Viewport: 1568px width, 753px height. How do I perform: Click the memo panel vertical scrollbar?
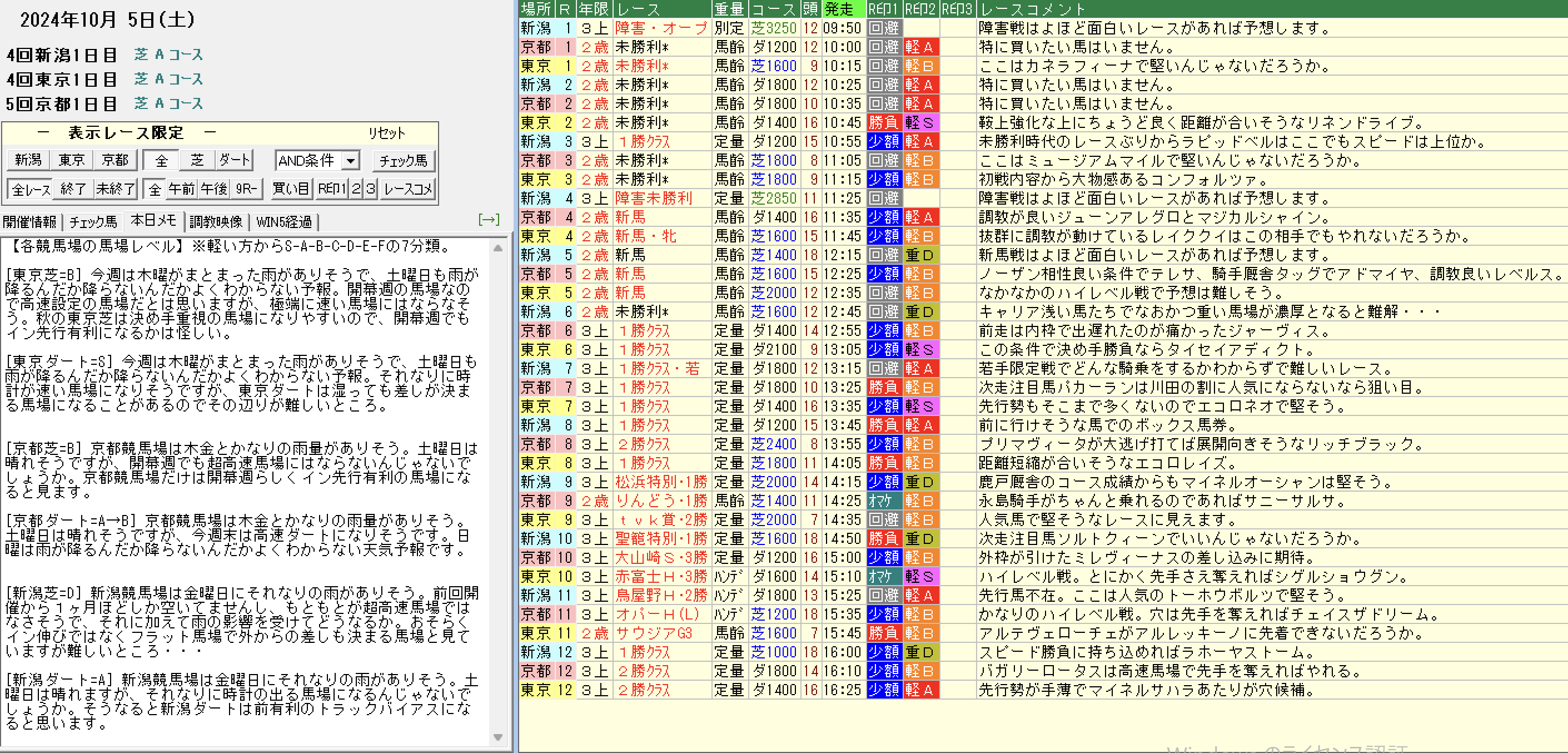click(x=498, y=492)
